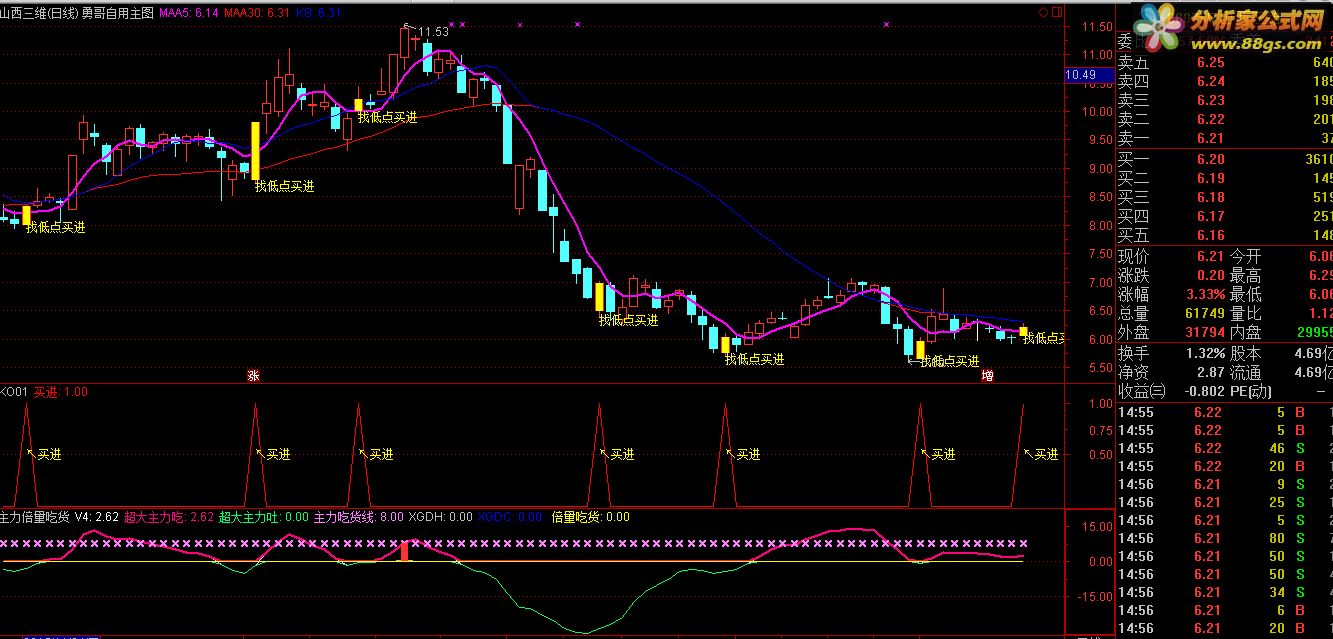The width and height of the screenshot is (1333, 639).
Task: Click the 外盘 31794 value
Action: click(x=1171, y=332)
